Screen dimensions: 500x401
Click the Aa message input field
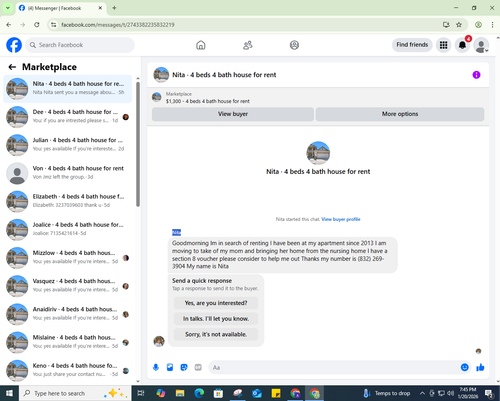pyautogui.click(x=333, y=367)
